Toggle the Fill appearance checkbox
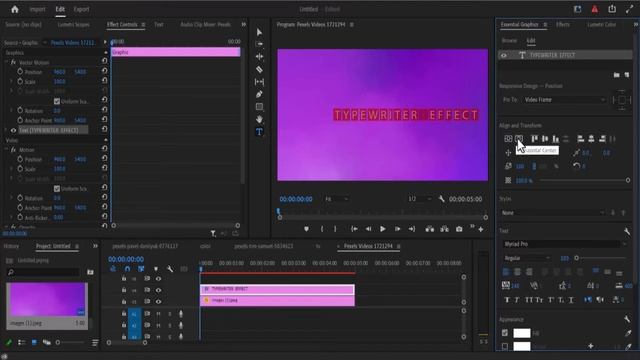The image size is (640, 360). [x=505, y=333]
